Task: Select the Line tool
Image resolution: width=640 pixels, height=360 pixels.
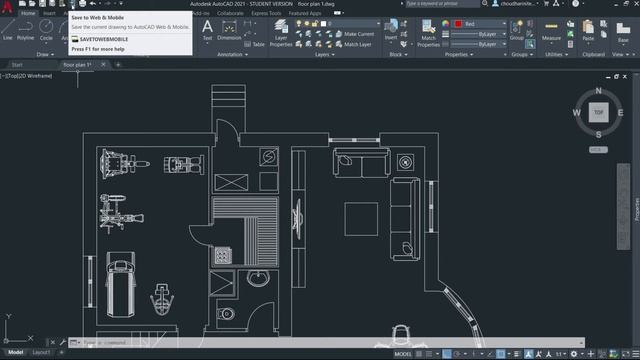Action: point(8,29)
